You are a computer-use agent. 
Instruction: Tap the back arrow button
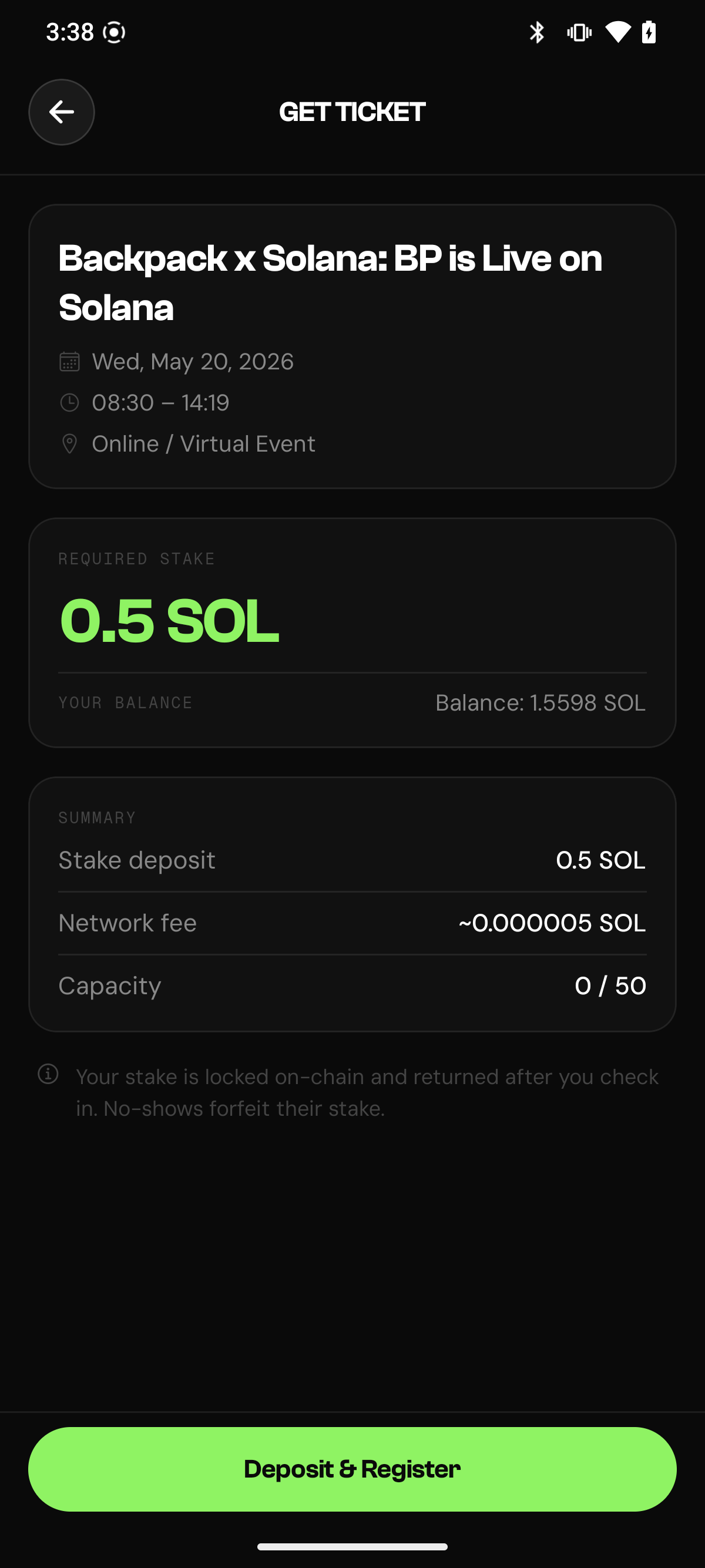coord(62,112)
